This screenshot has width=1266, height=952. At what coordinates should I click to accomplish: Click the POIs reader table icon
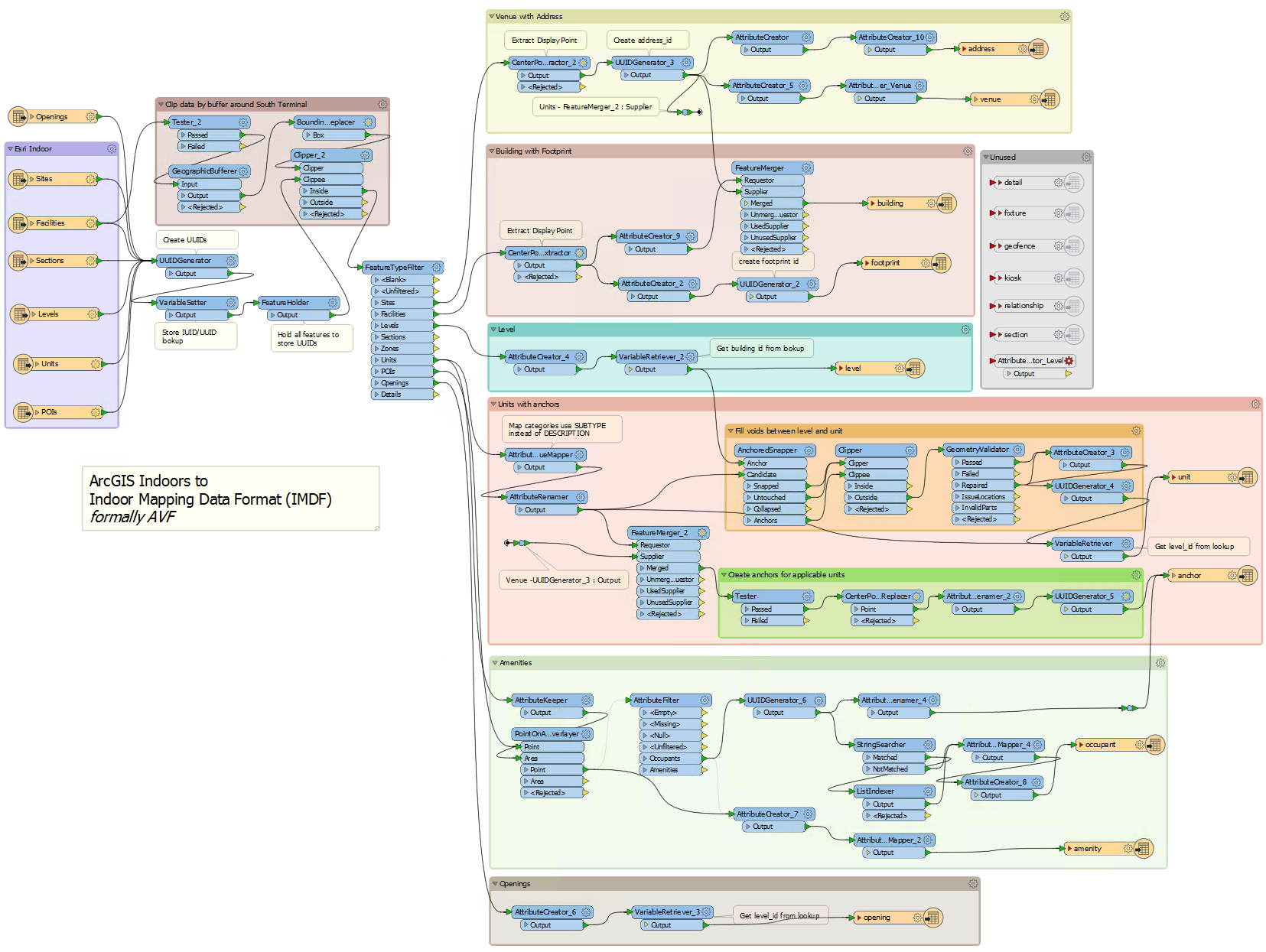point(23,412)
